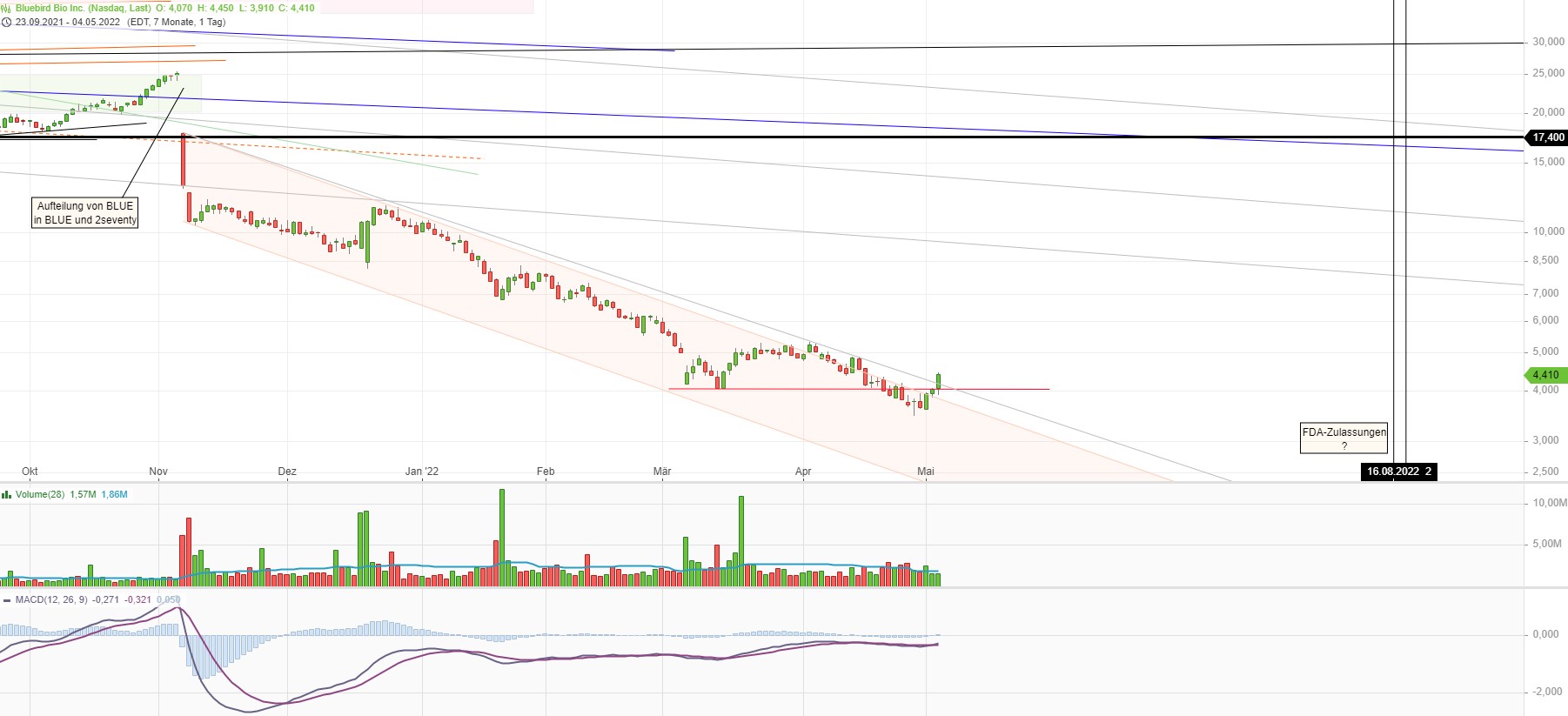Click the green 4,410 current price marker
Screen dimensions: 1568x716
(1545, 375)
